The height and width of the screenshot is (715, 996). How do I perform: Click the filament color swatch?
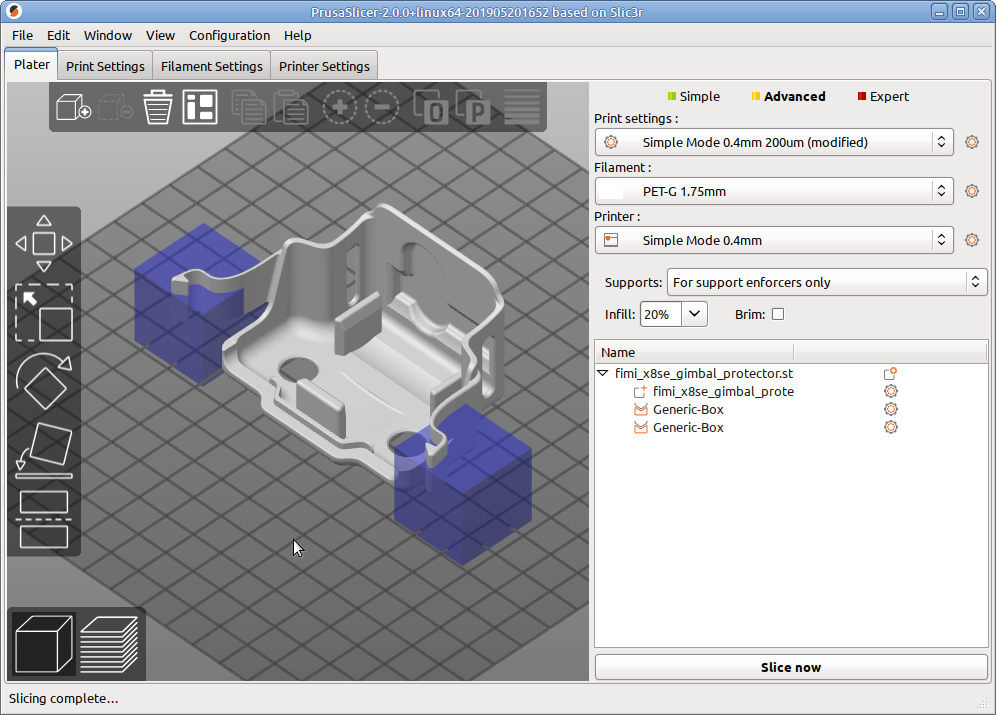click(x=611, y=191)
